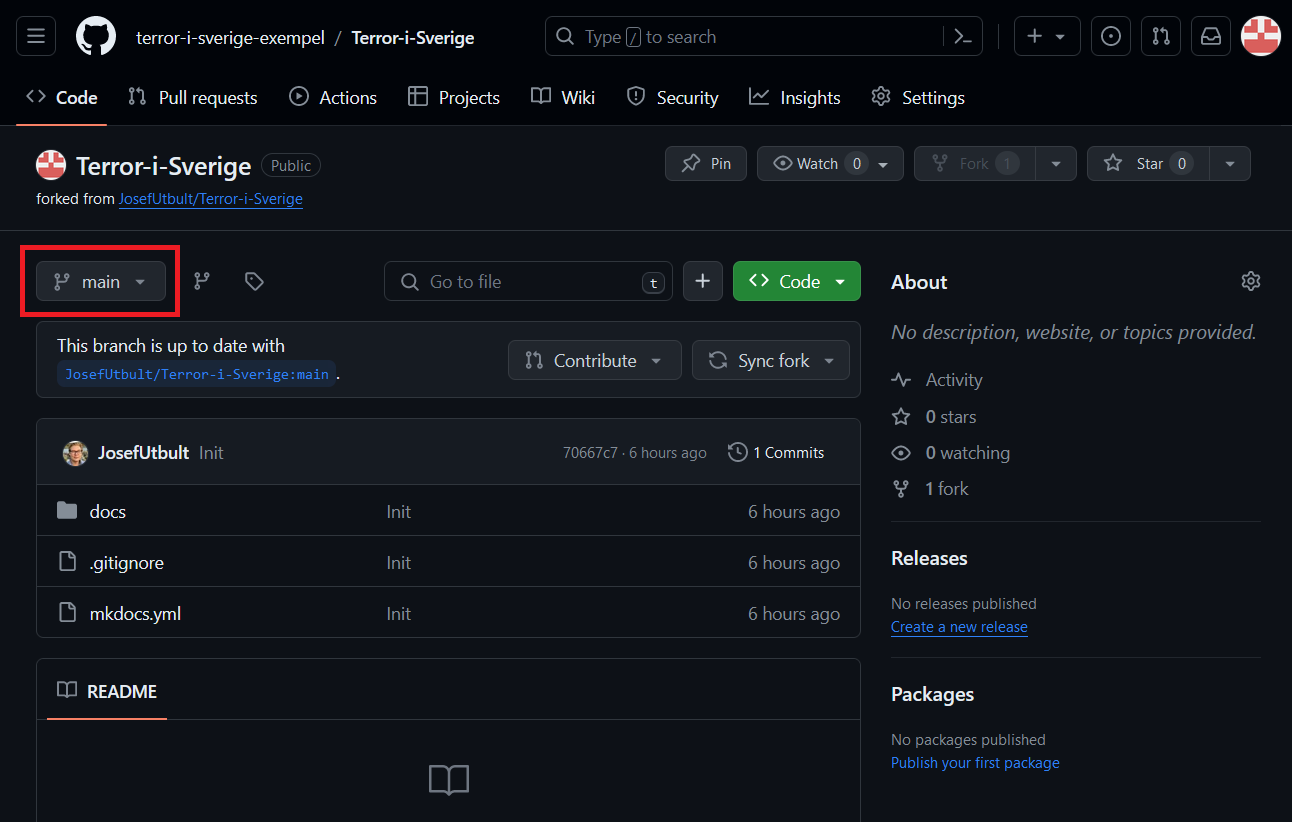Open the Star lists dropdown arrow
Viewport: 1292px width, 822px height.
pos(1230,164)
